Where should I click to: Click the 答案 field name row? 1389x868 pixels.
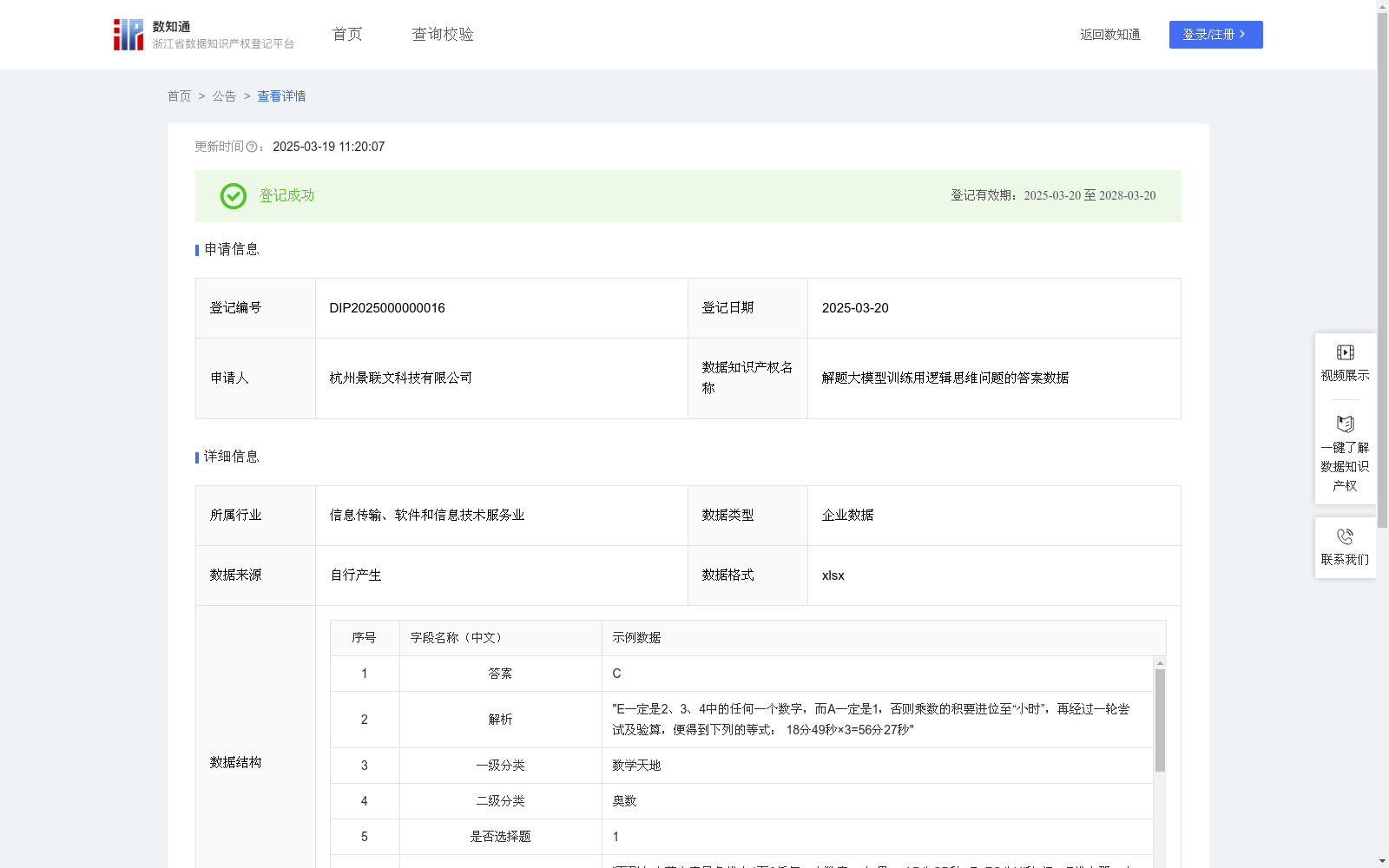tap(500, 674)
